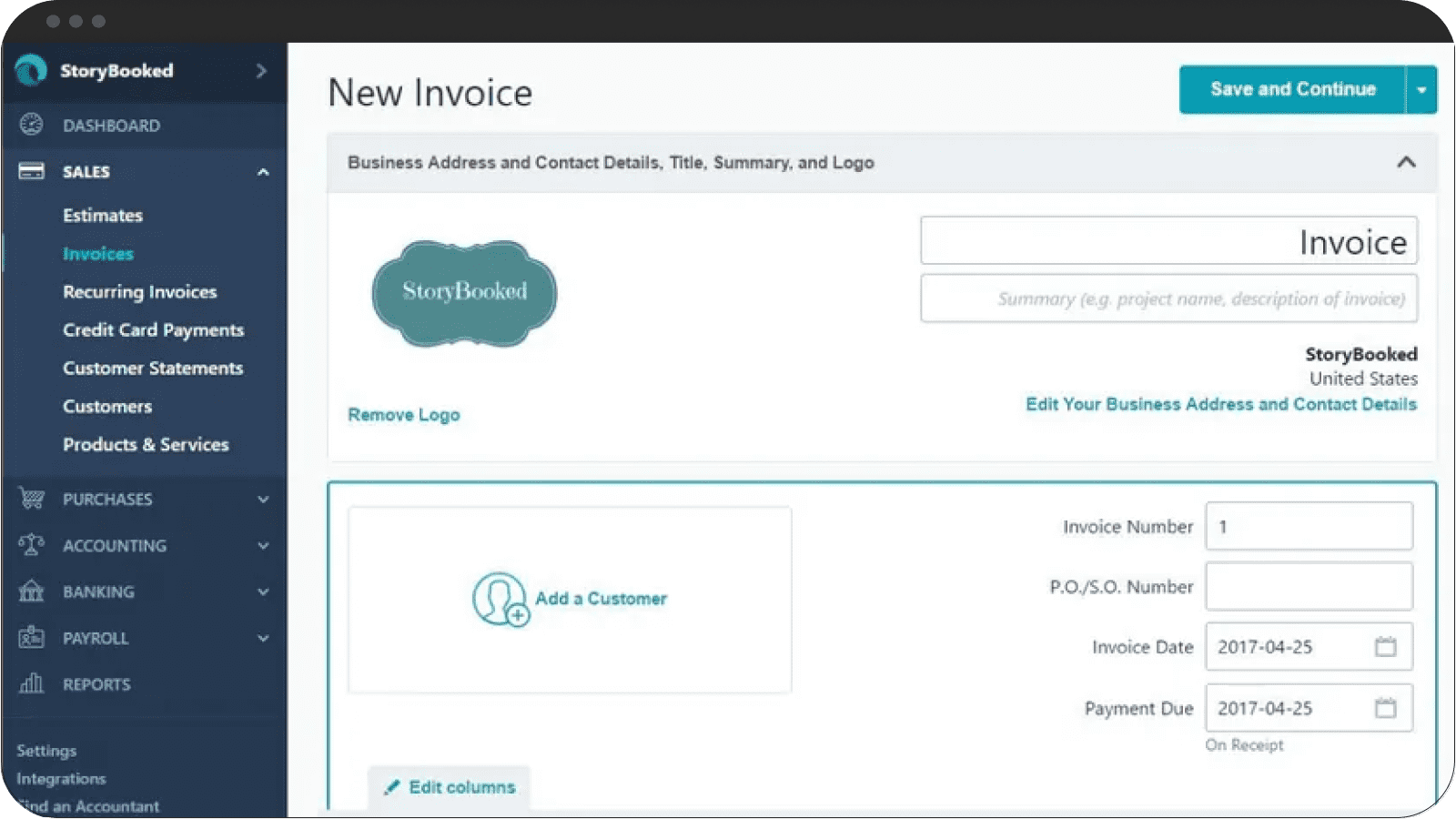
Task: Expand the Purchases section chevron
Action: coord(263,500)
